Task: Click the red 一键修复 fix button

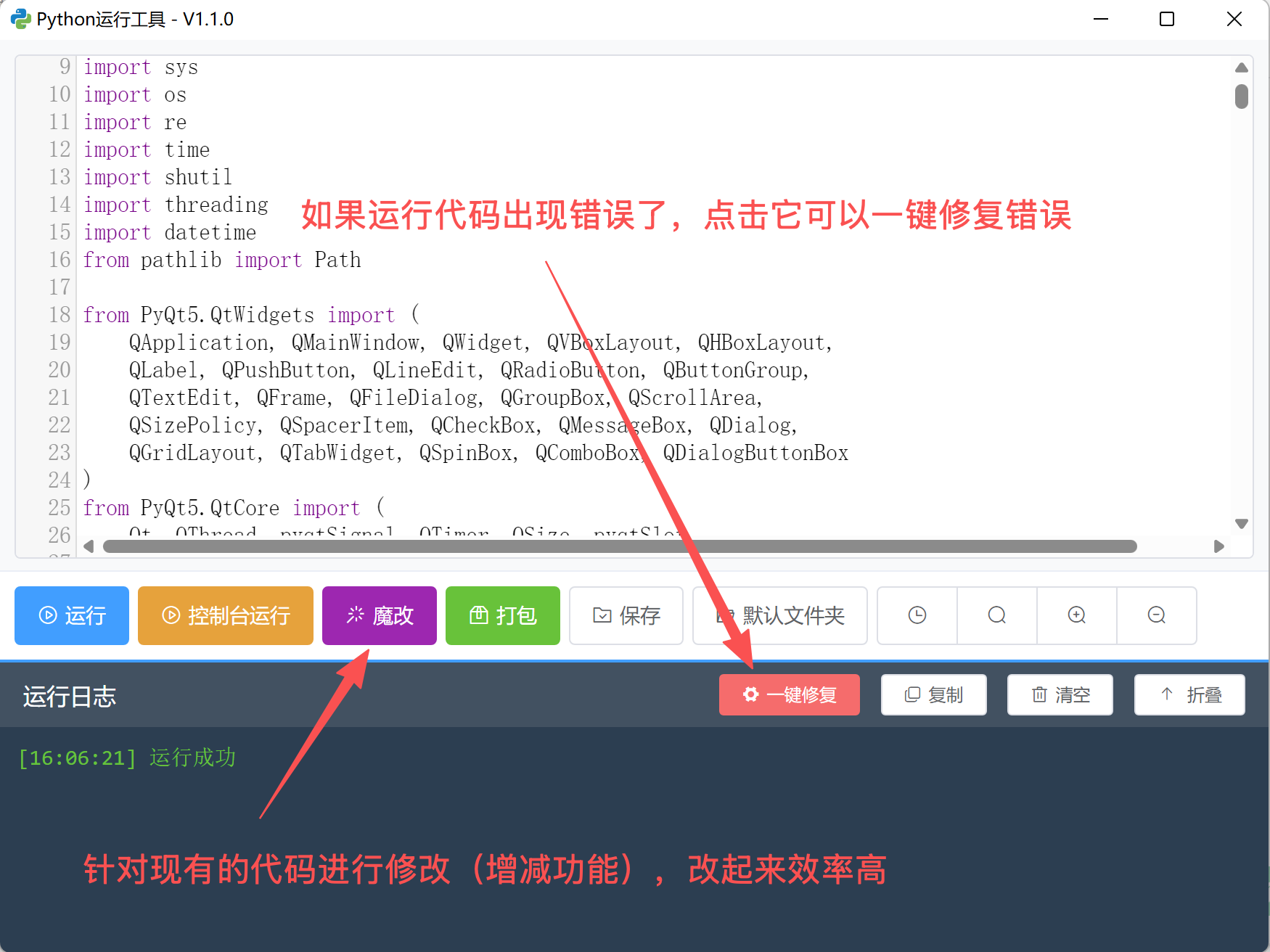Action: [x=790, y=694]
